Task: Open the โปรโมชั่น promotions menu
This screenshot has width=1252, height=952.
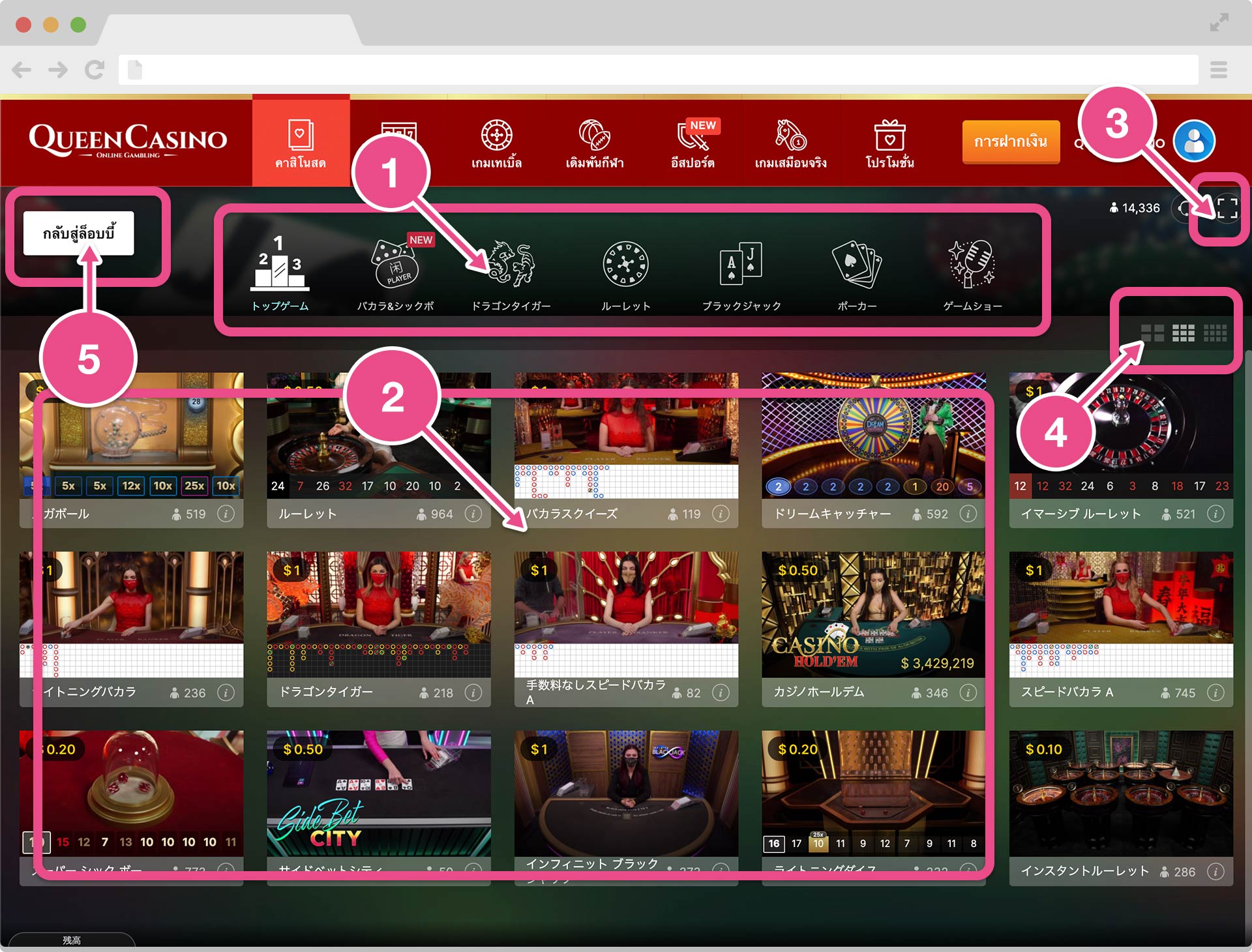Action: [x=889, y=145]
